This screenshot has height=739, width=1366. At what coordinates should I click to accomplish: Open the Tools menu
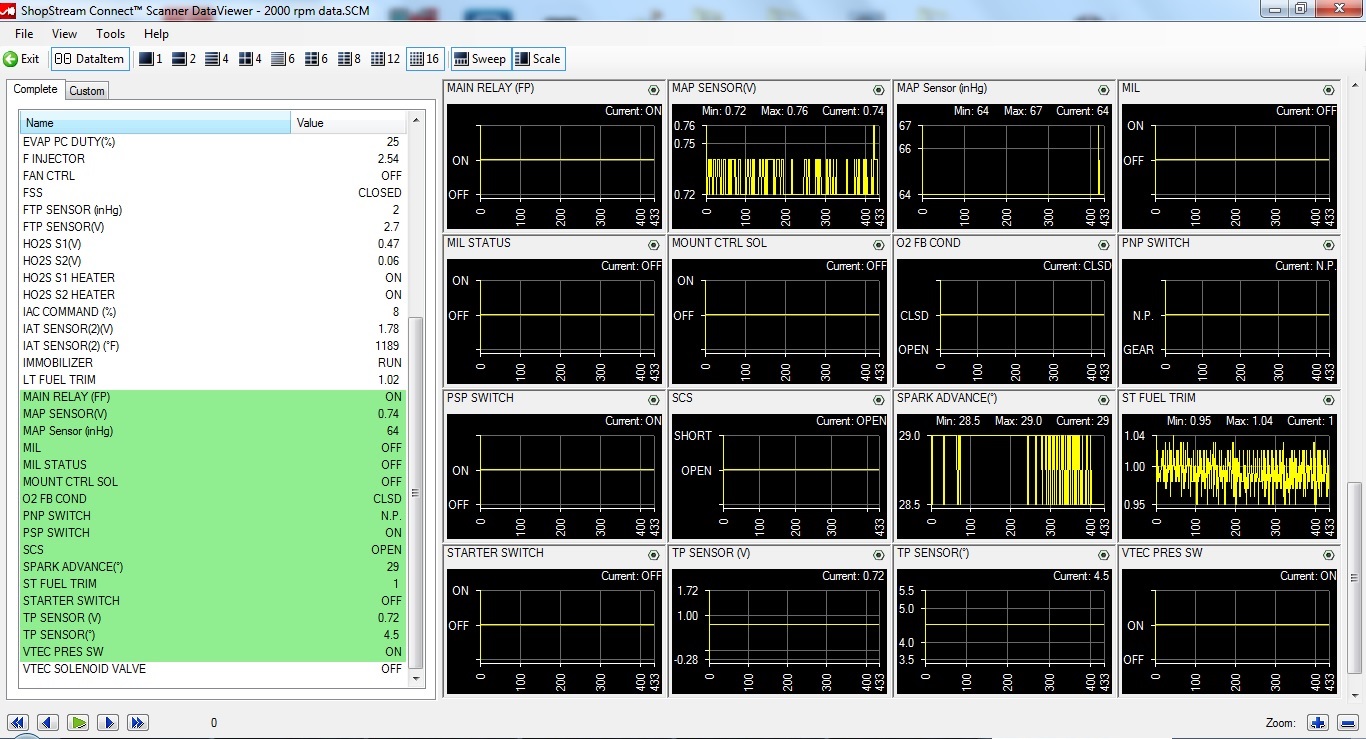(110, 34)
